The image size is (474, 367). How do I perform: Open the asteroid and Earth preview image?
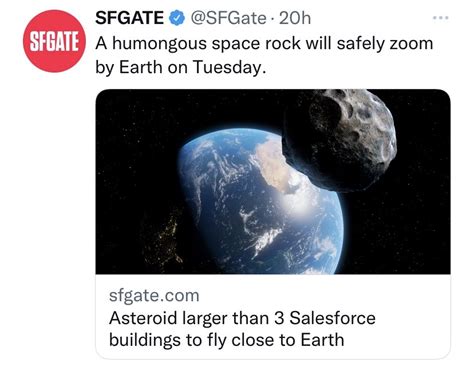(273, 182)
